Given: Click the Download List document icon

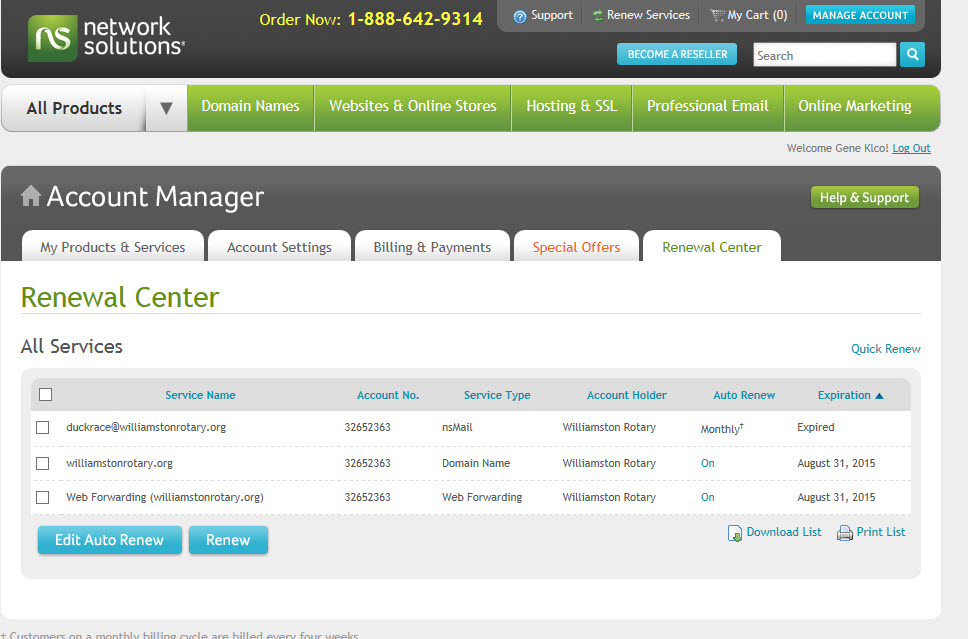Looking at the screenshot, I should pos(735,533).
